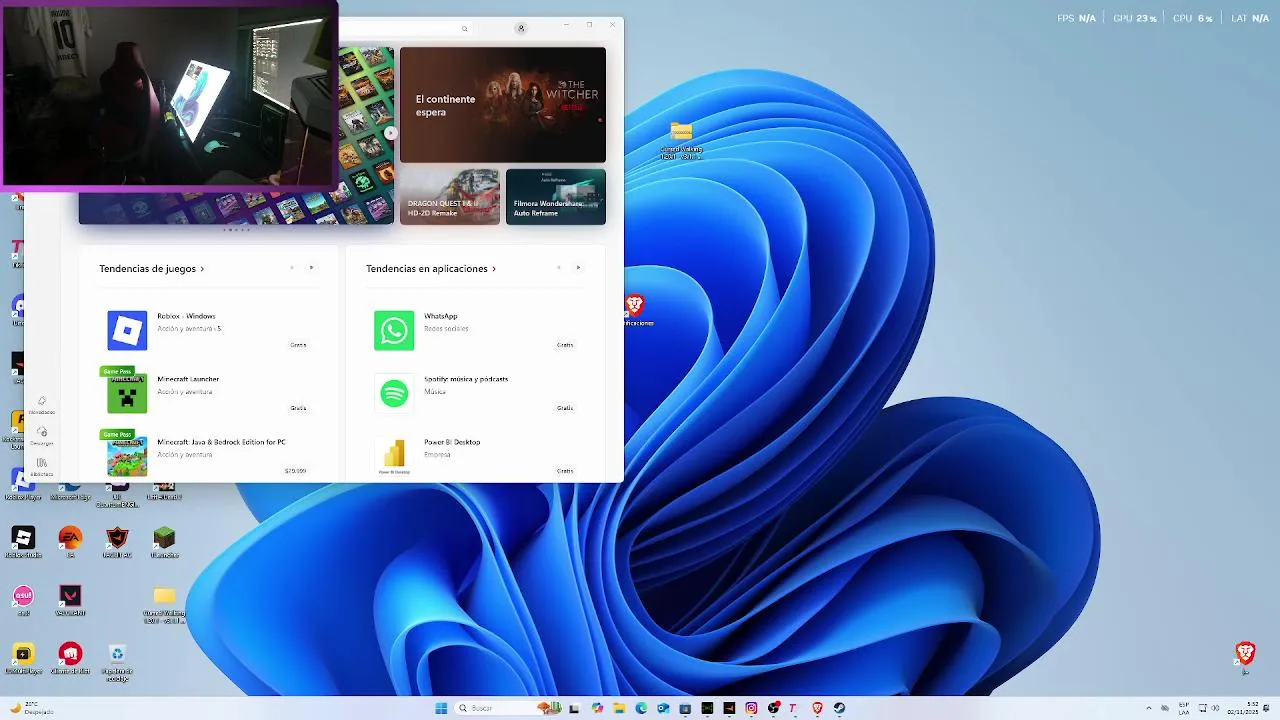Open the FACEIT AC desktop shortcut
The image size is (1280, 720).
click(117, 538)
